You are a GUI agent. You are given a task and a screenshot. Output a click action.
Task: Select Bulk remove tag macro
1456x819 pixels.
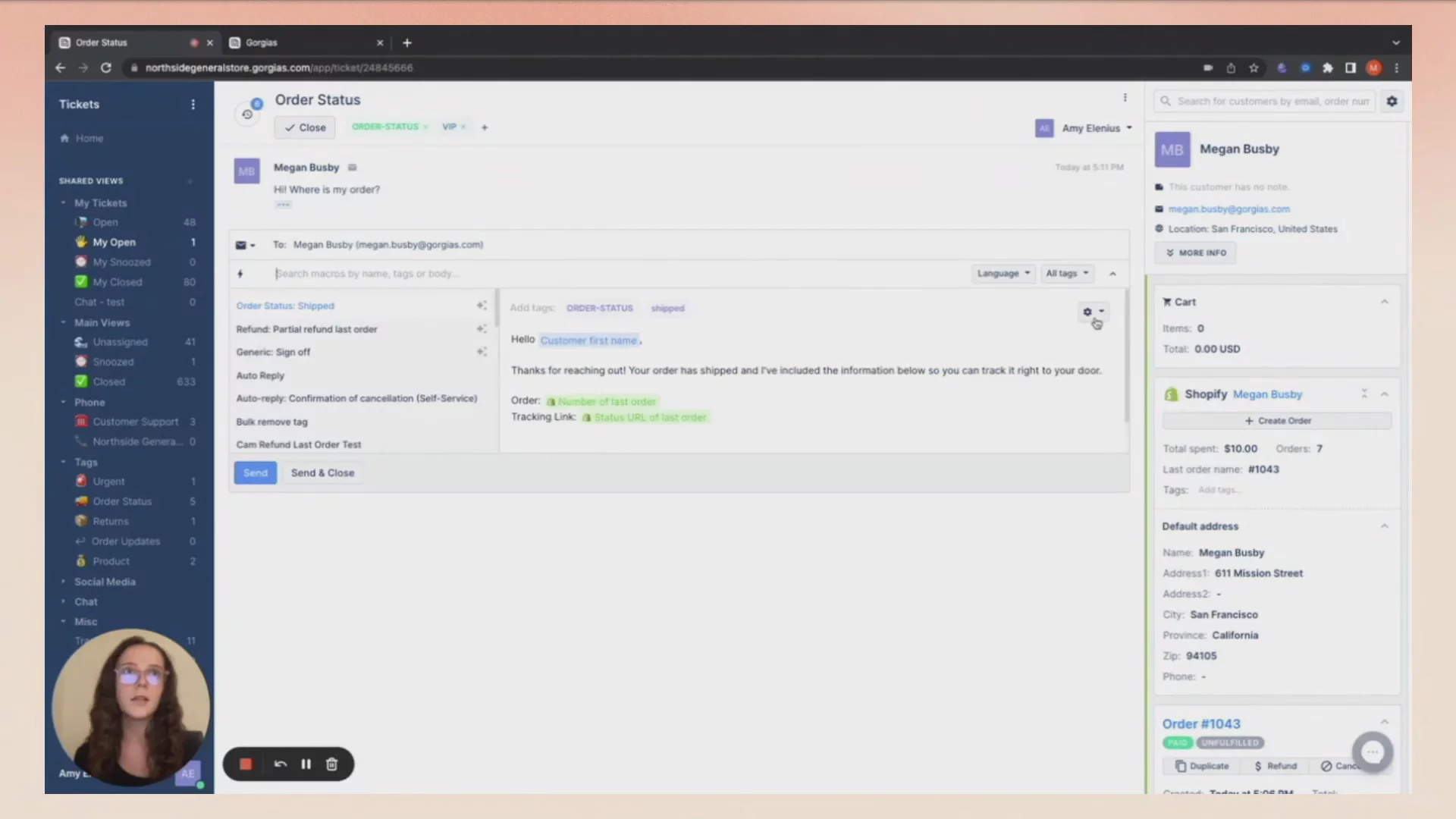tap(271, 422)
